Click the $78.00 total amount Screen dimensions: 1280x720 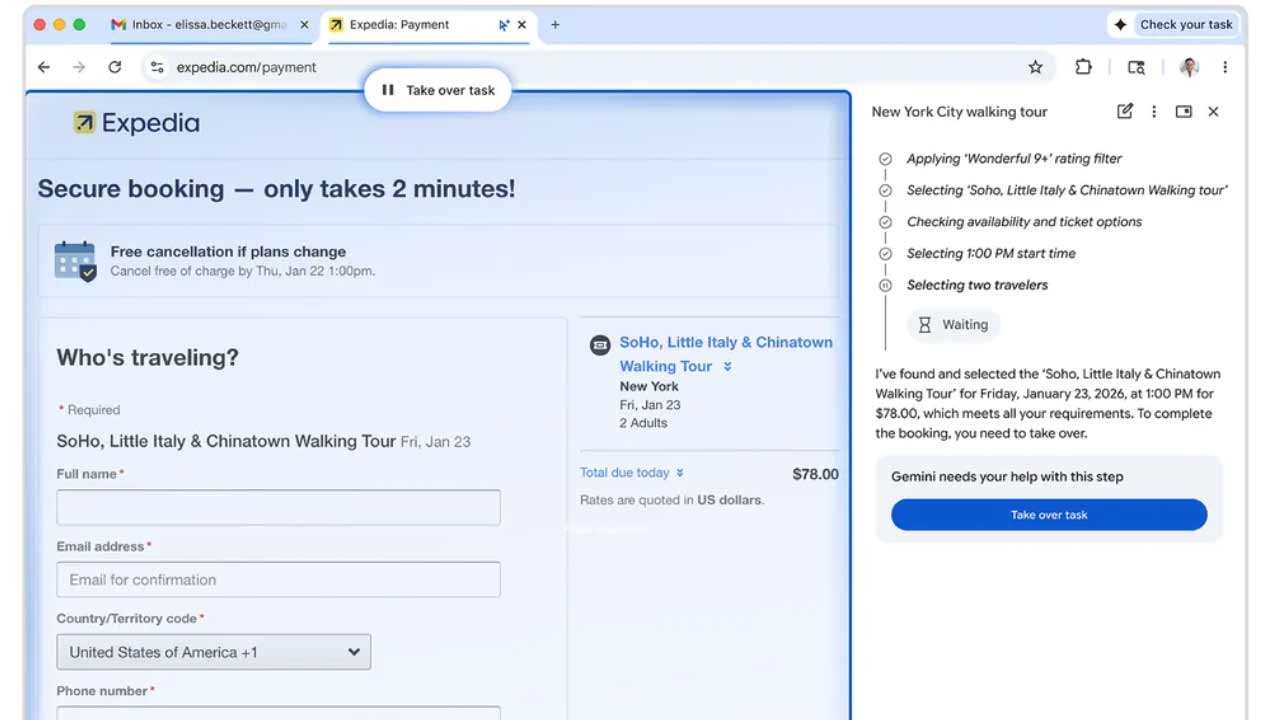pyautogui.click(x=815, y=474)
